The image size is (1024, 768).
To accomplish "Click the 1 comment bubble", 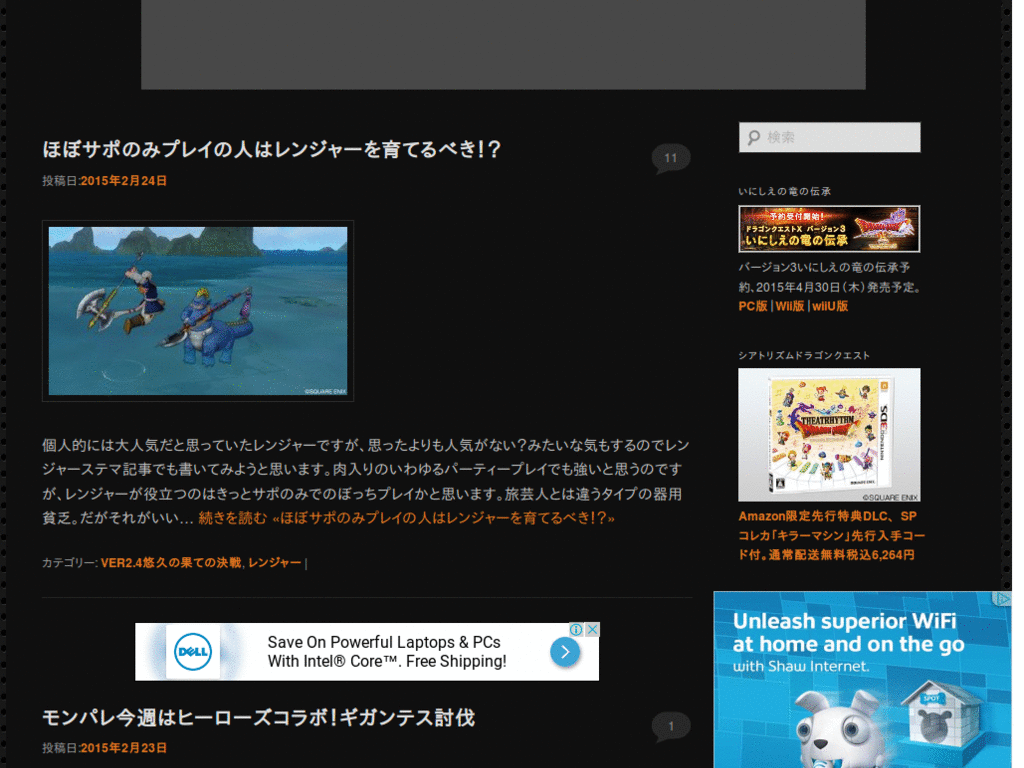I will 671,726.
